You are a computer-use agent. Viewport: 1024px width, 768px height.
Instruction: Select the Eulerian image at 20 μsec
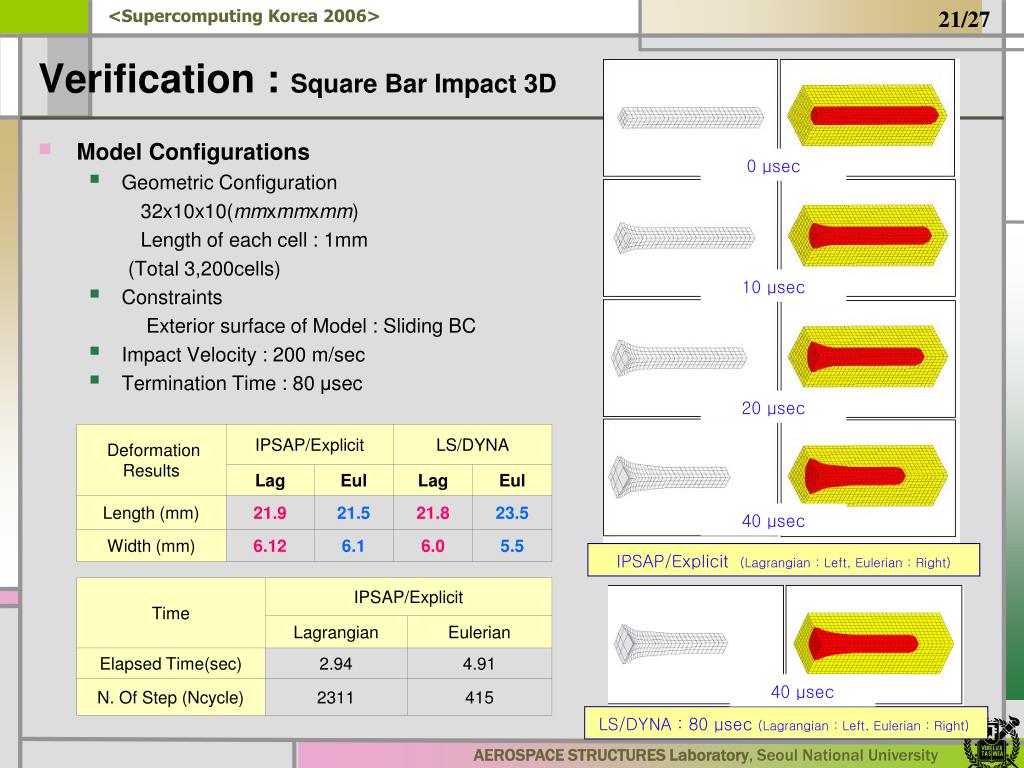868,357
